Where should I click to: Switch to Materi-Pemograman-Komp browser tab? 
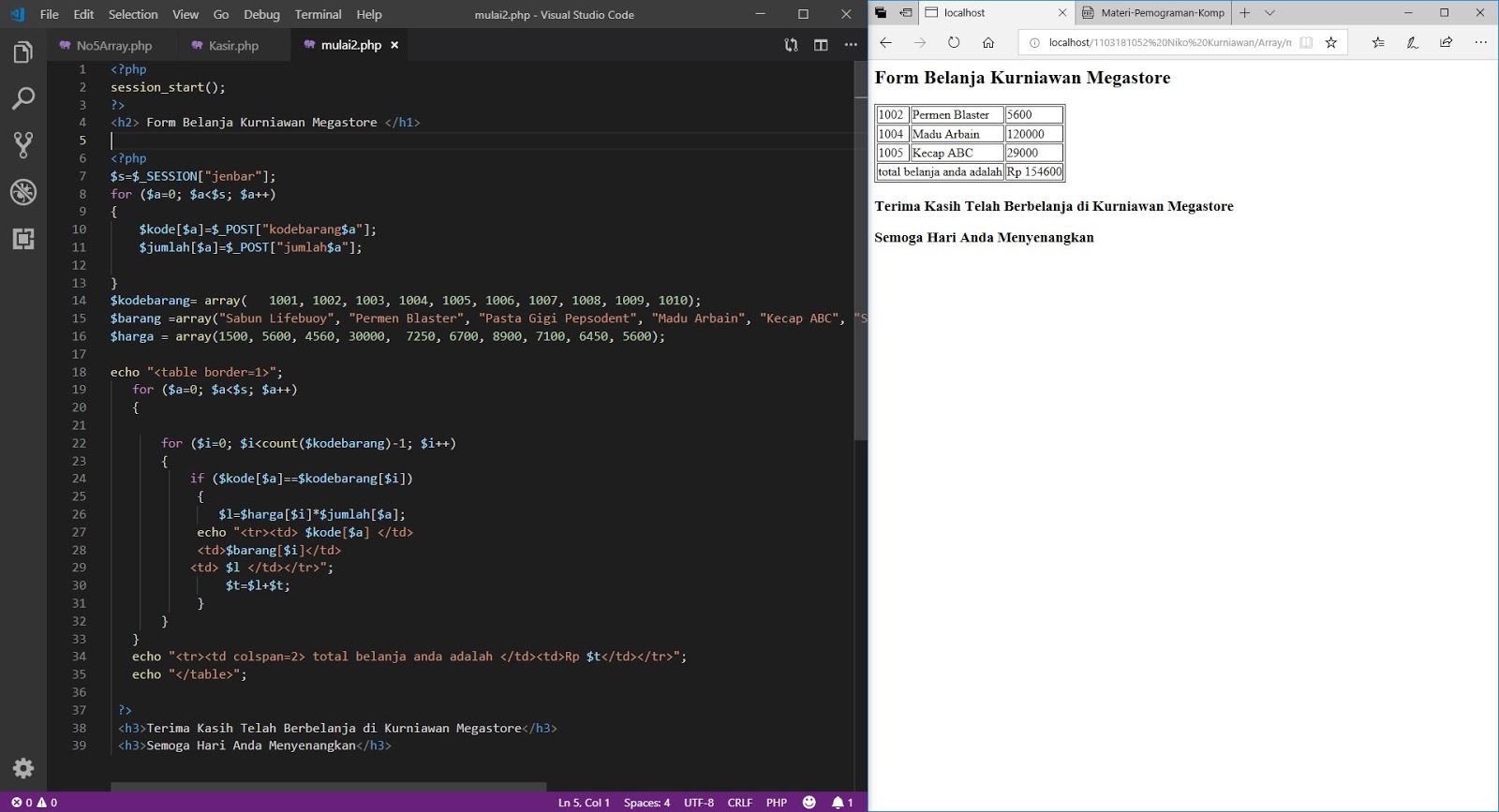[1152, 13]
